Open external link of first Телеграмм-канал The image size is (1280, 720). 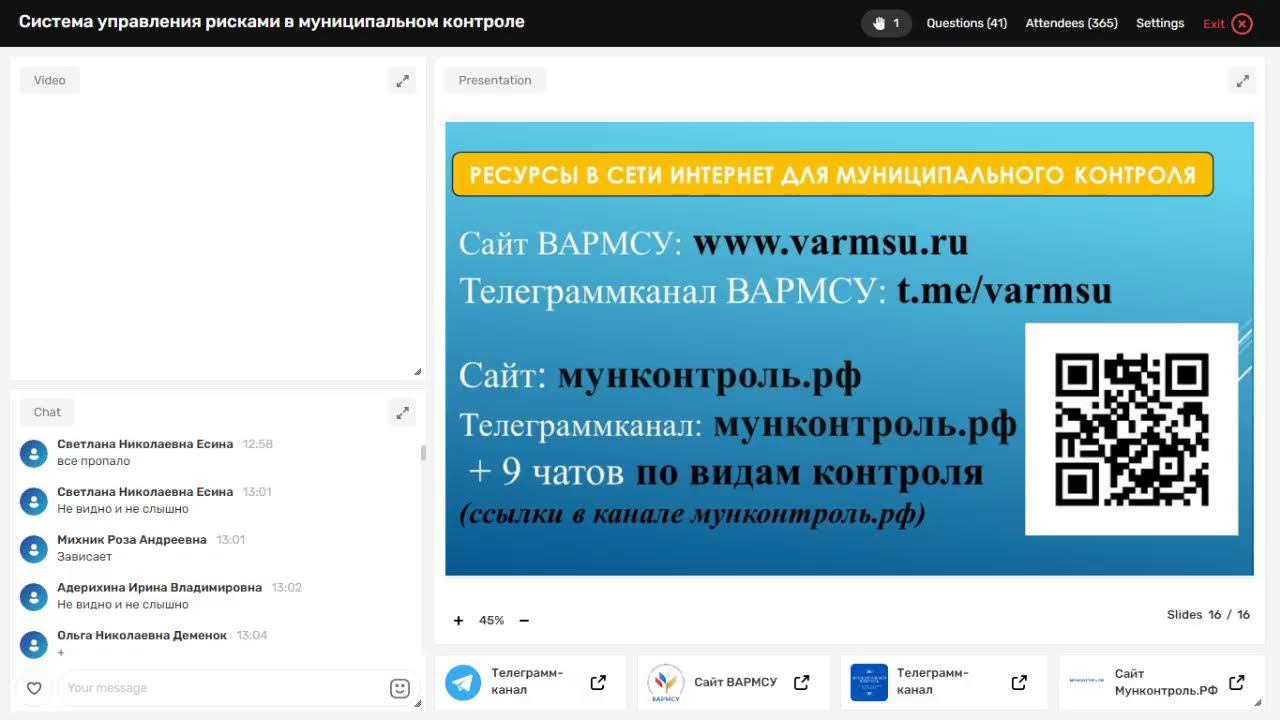click(598, 682)
